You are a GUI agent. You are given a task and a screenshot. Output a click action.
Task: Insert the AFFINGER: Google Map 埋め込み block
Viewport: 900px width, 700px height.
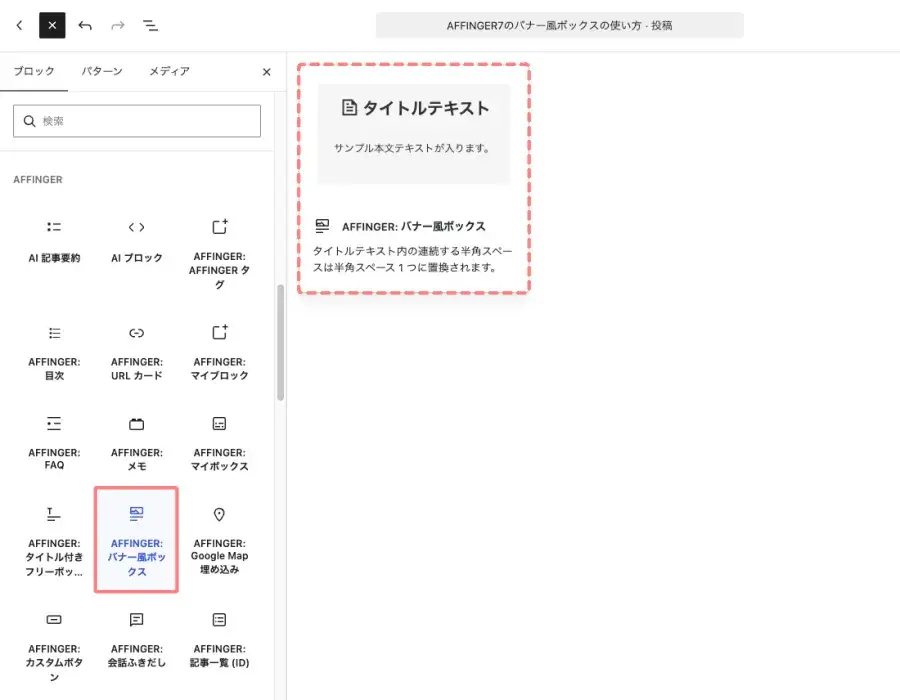219,540
